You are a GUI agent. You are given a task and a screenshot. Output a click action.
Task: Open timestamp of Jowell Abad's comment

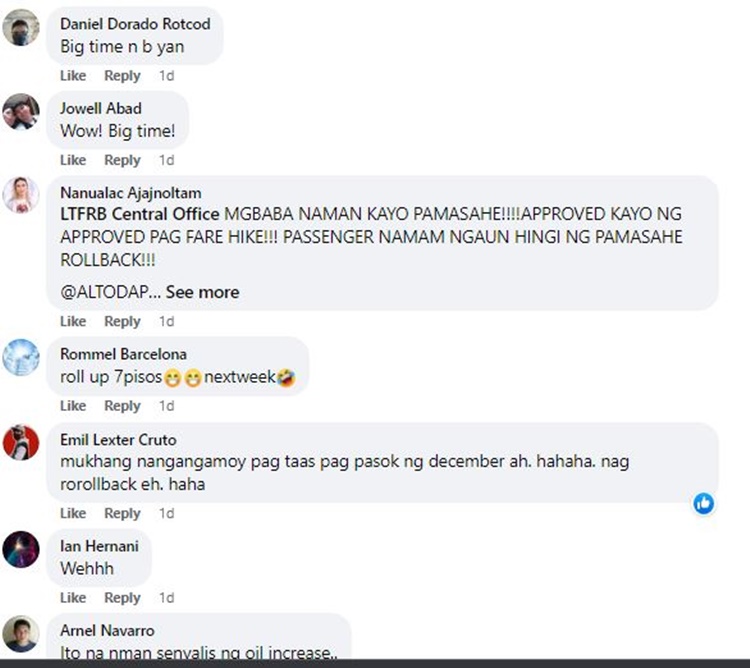[166, 160]
